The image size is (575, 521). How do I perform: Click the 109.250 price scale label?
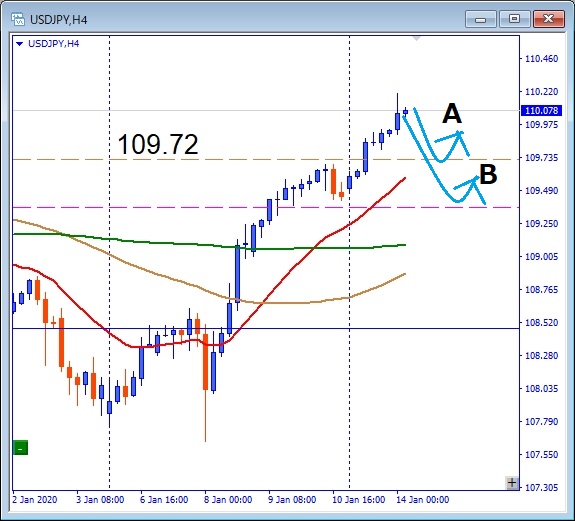pyautogui.click(x=542, y=224)
